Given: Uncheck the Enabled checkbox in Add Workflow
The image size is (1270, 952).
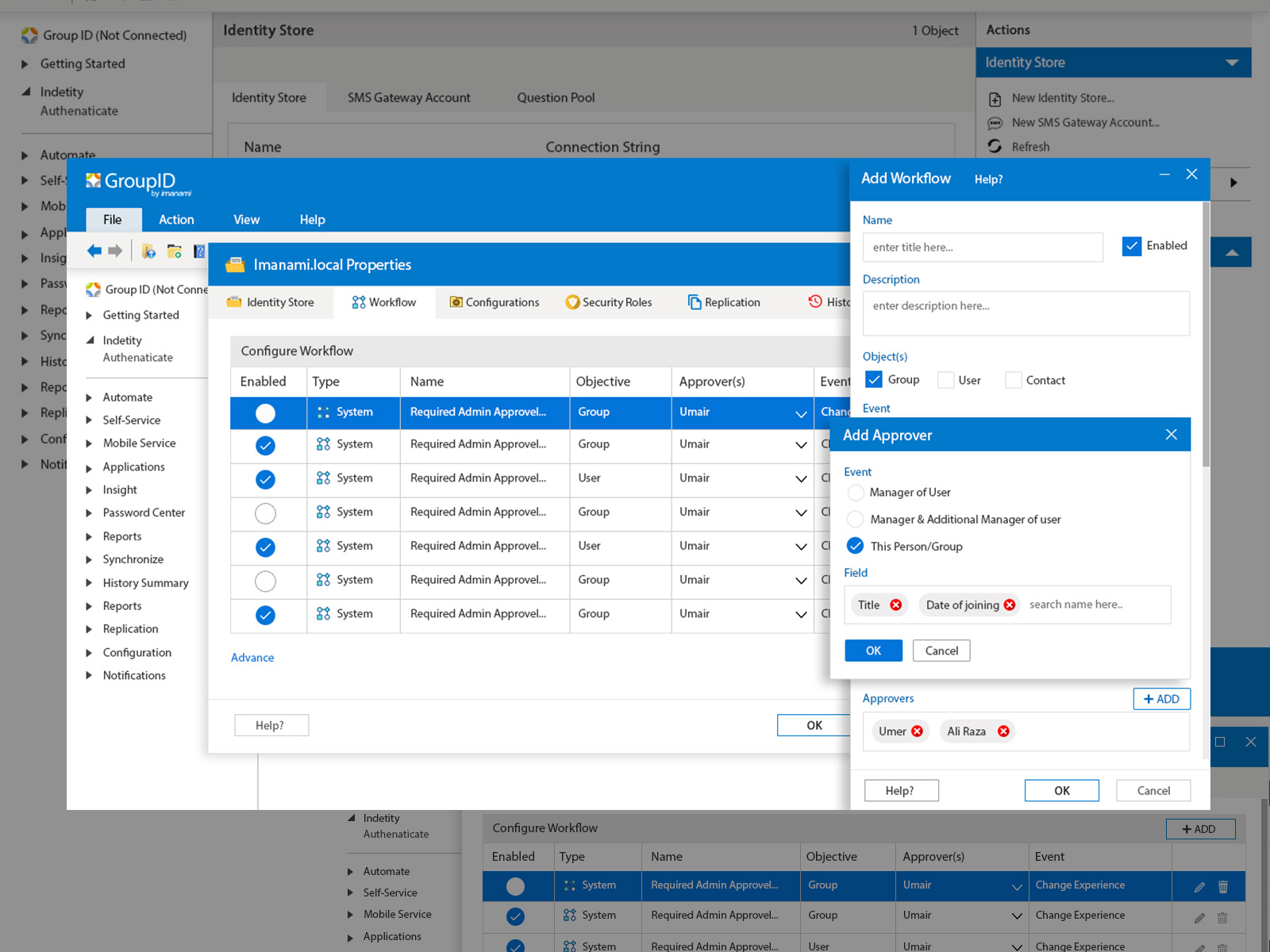Looking at the screenshot, I should click(1131, 246).
